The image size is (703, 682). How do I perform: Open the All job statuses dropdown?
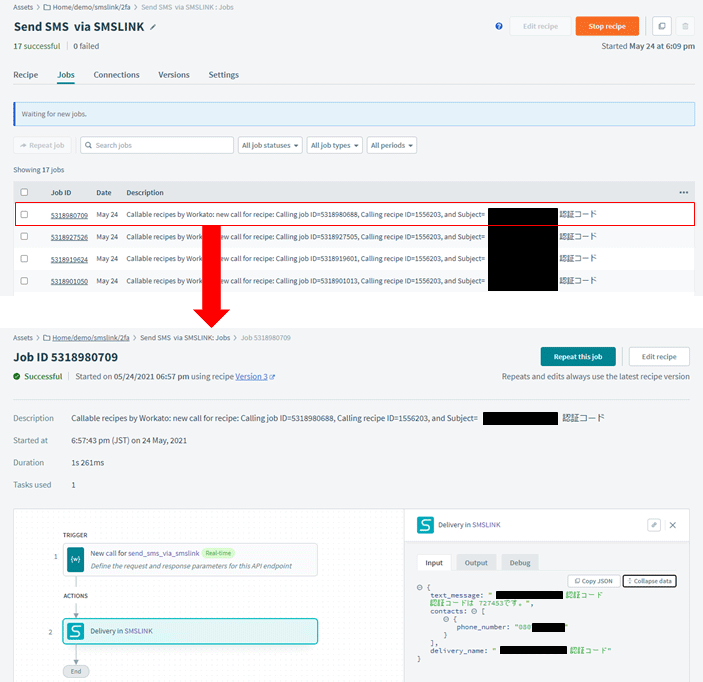pyautogui.click(x=270, y=145)
